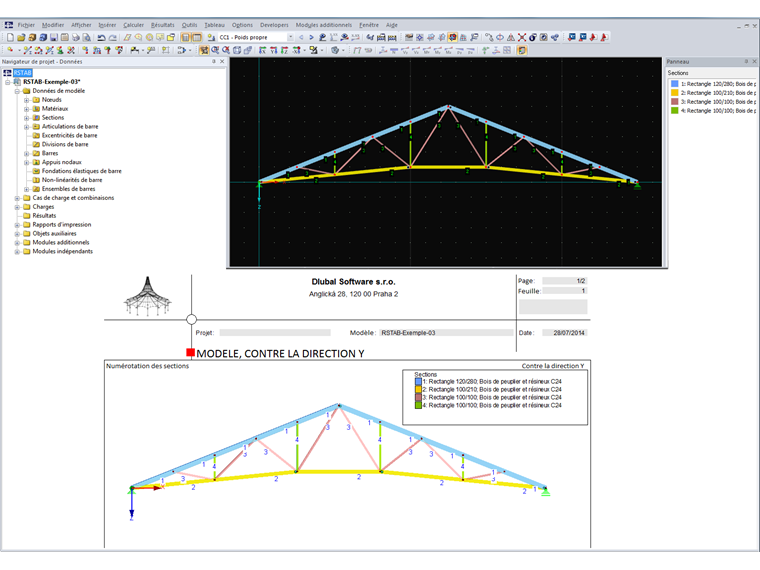Toggle the highlighted show-whole-model view button
This screenshot has height=570, width=760.
click(x=204, y=50)
